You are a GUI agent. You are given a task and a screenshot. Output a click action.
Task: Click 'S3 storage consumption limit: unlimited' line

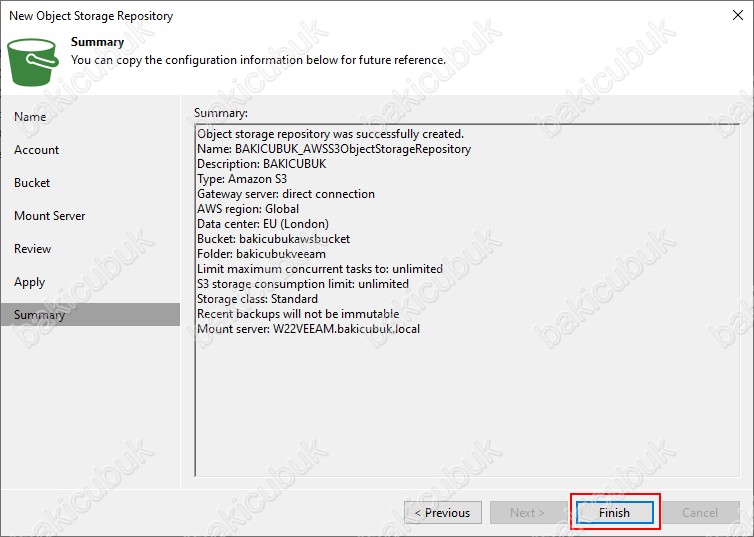pyautogui.click(x=303, y=284)
